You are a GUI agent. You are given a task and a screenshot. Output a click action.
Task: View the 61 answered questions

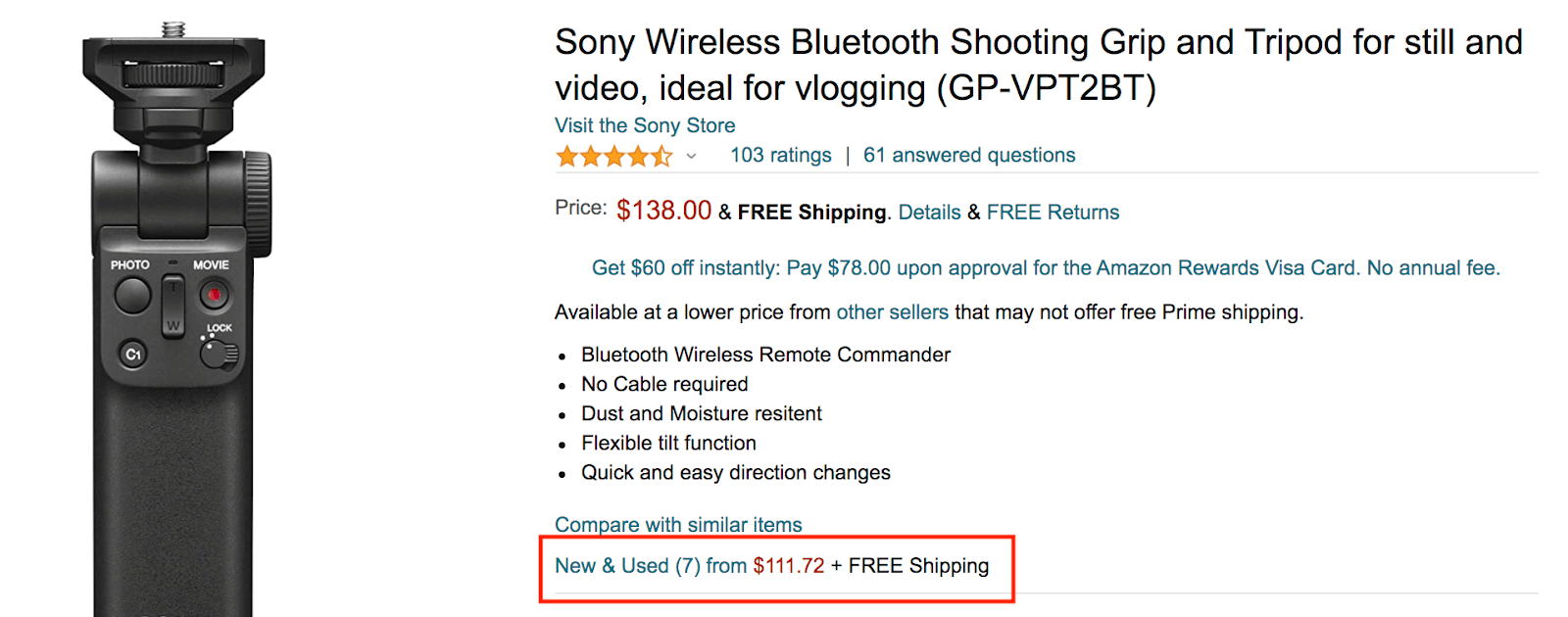tap(969, 155)
